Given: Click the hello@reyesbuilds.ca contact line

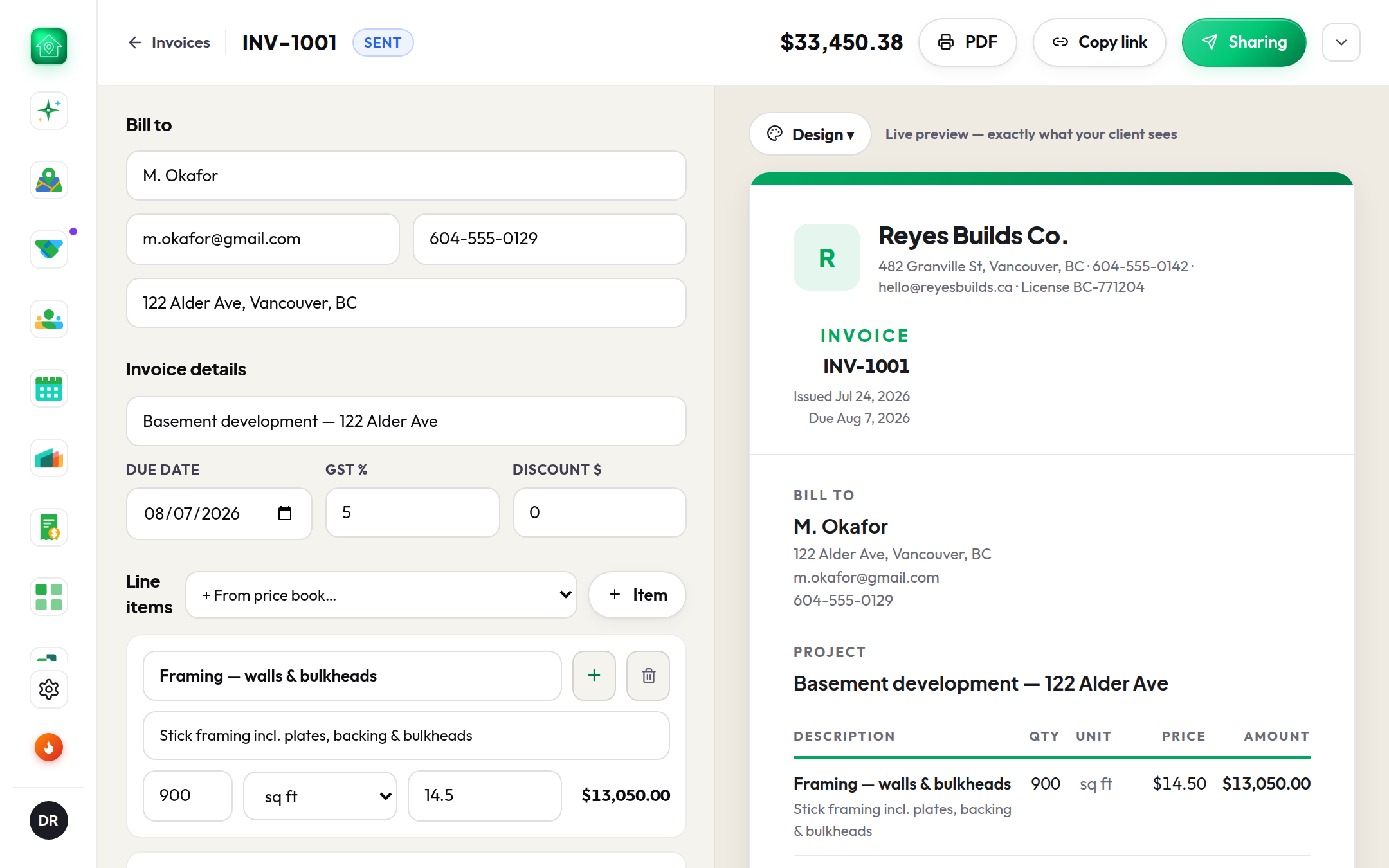Looking at the screenshot, I should click(945, 287).
